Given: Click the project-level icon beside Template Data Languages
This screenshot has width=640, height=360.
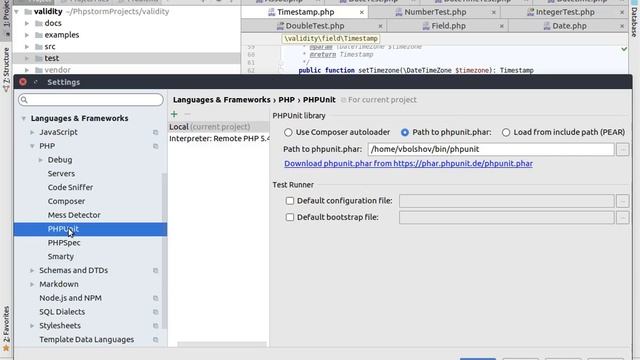Looking at the screenshot, I should pos(156,340).
